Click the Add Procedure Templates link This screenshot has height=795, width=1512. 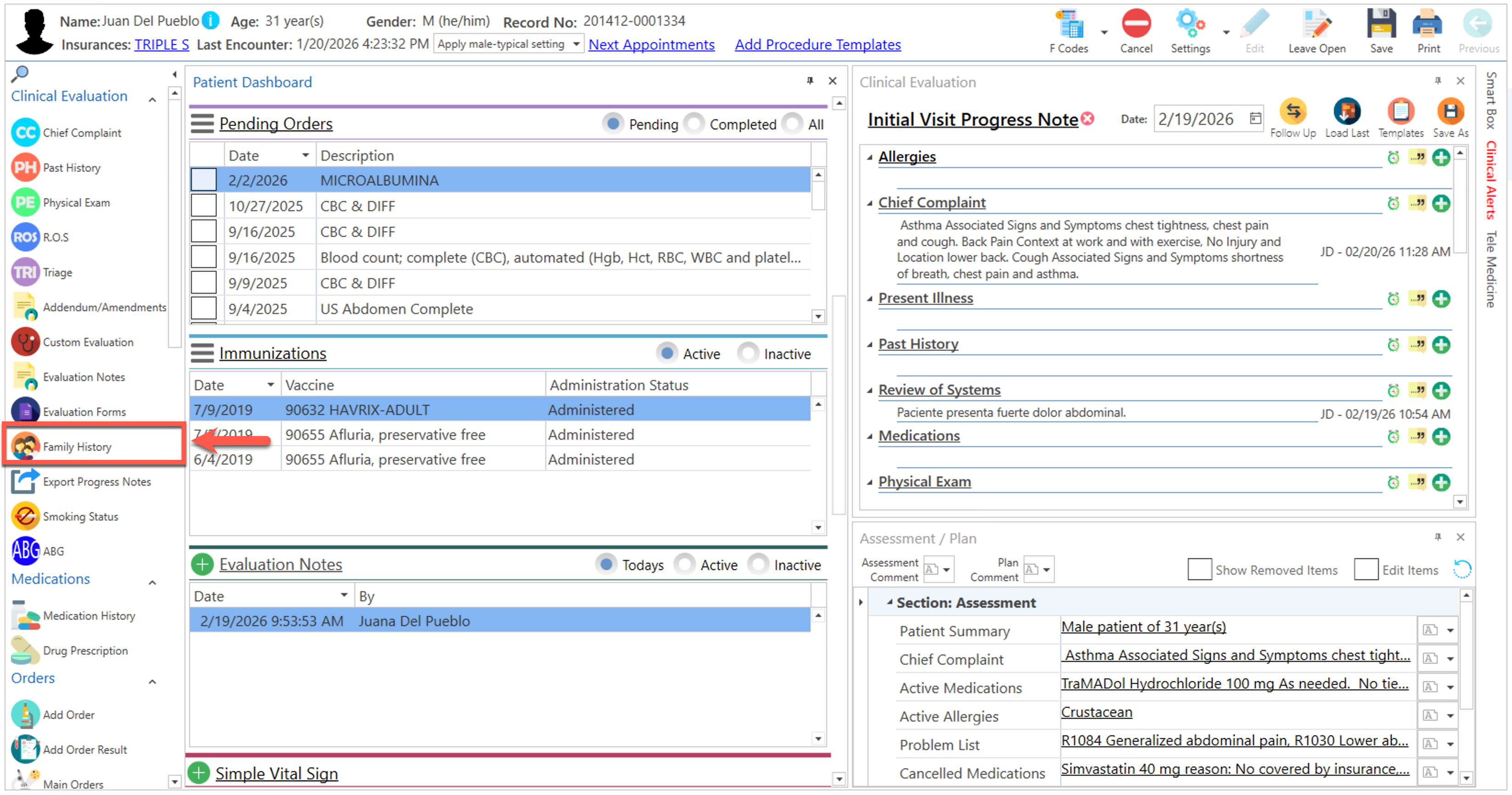tap(817, 45)
